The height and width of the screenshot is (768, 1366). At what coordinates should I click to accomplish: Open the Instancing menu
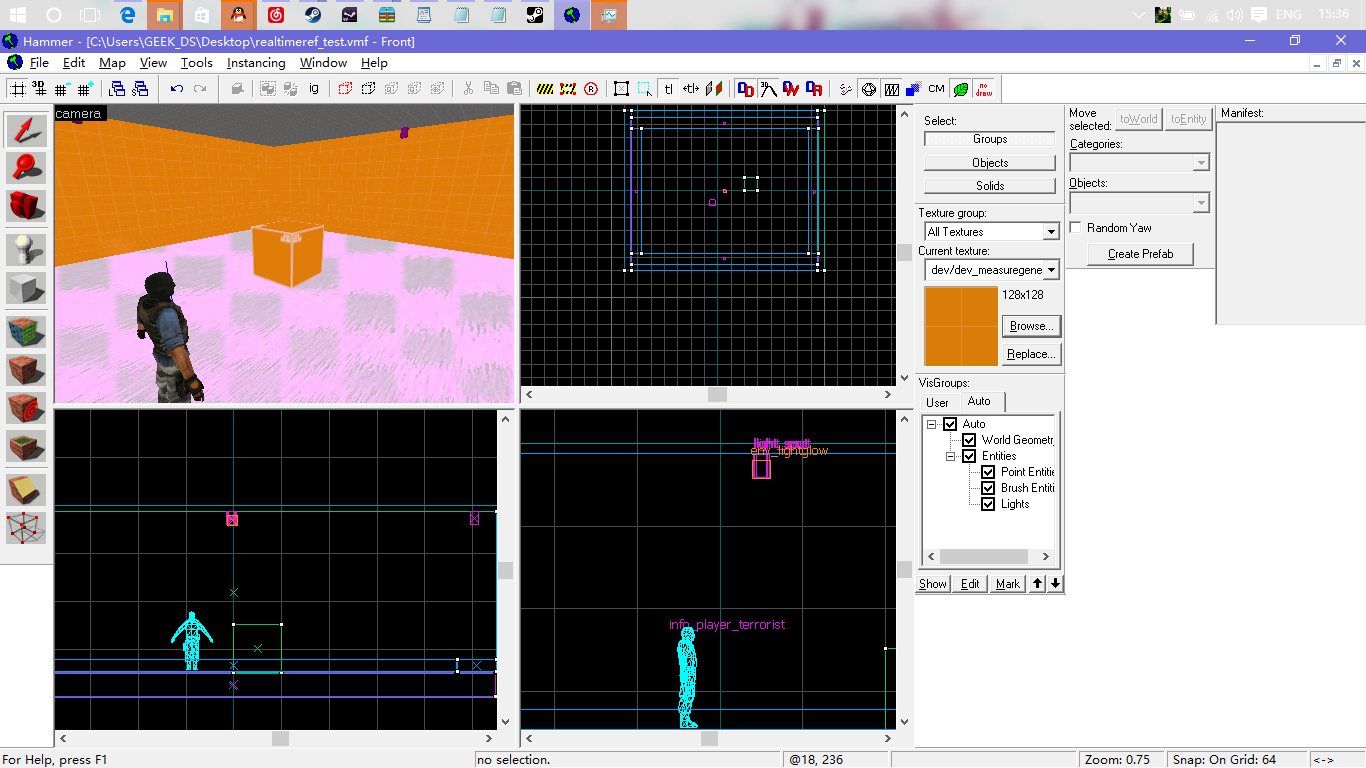pos(256,63)
